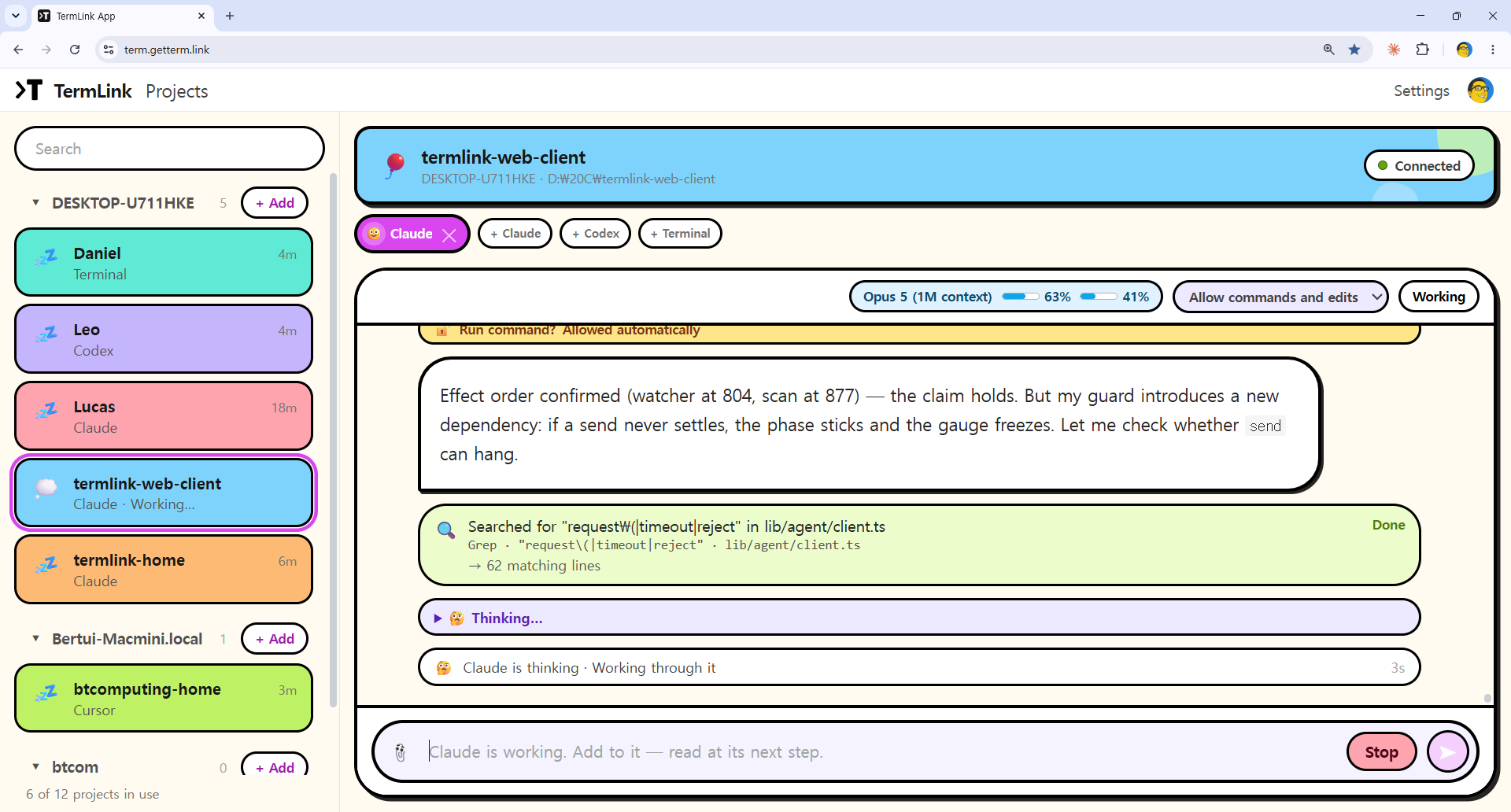
Task: Open the Lucas Claude project card
Action: point(164,416)
